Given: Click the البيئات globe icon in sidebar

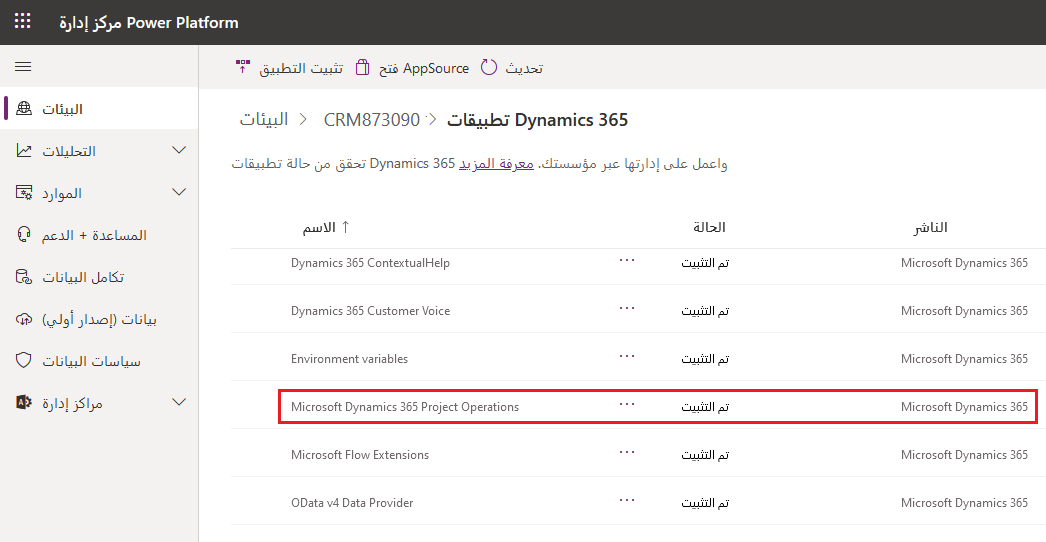Looking at the screenshot, I should 24,108.
